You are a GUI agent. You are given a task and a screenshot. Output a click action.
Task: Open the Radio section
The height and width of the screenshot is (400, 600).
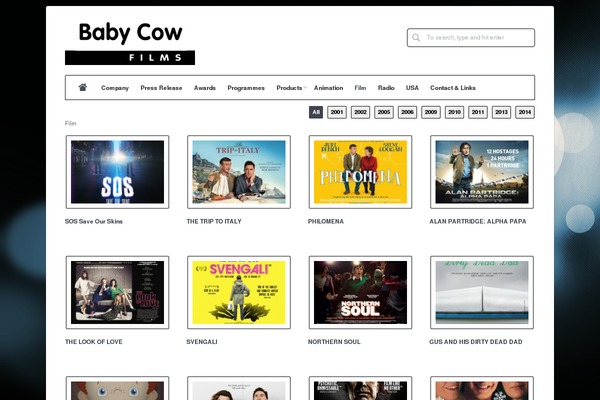[386, 88]
